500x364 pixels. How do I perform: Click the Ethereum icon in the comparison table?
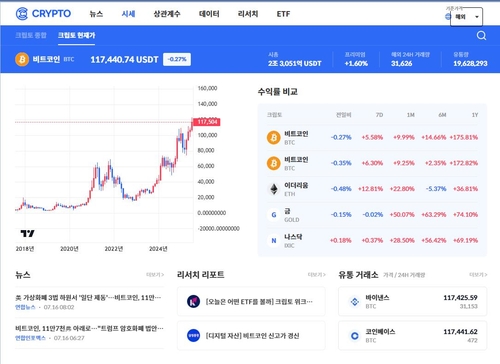point(274,189)
